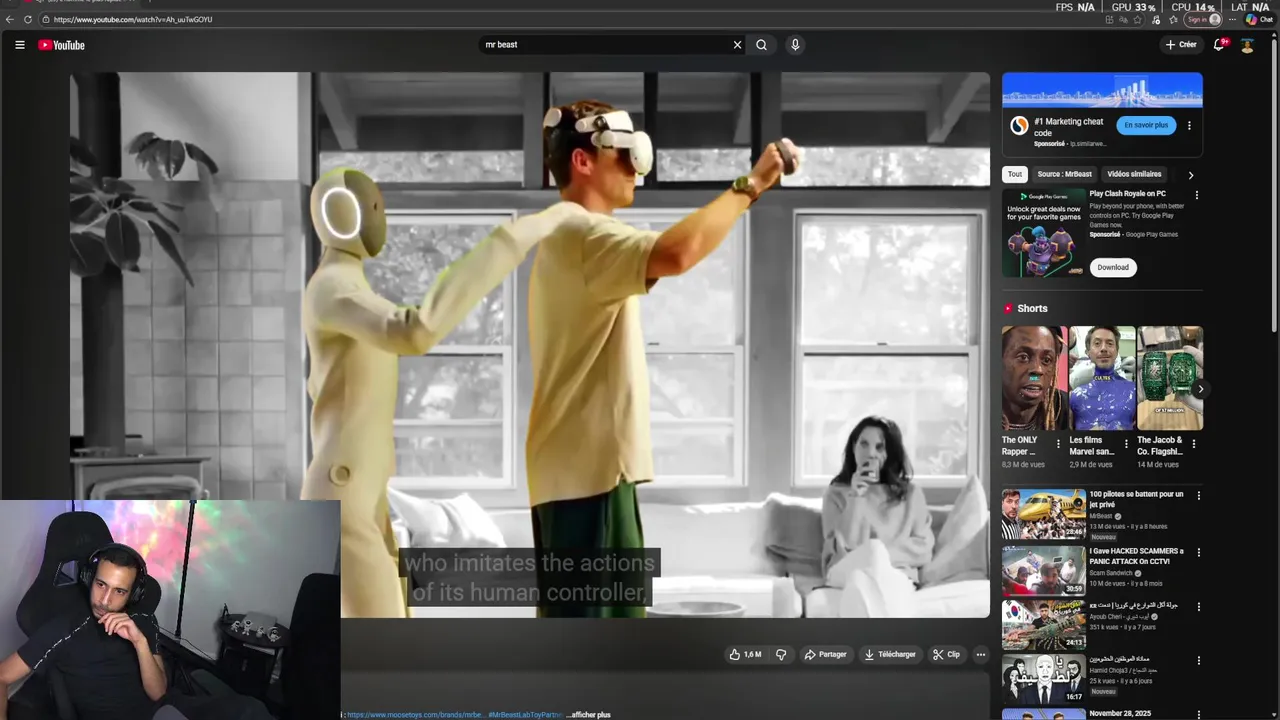The height and width of the screenshot is (720, 1280).
Task: Click the magnifier search button
Action: [x=761, y=45]
